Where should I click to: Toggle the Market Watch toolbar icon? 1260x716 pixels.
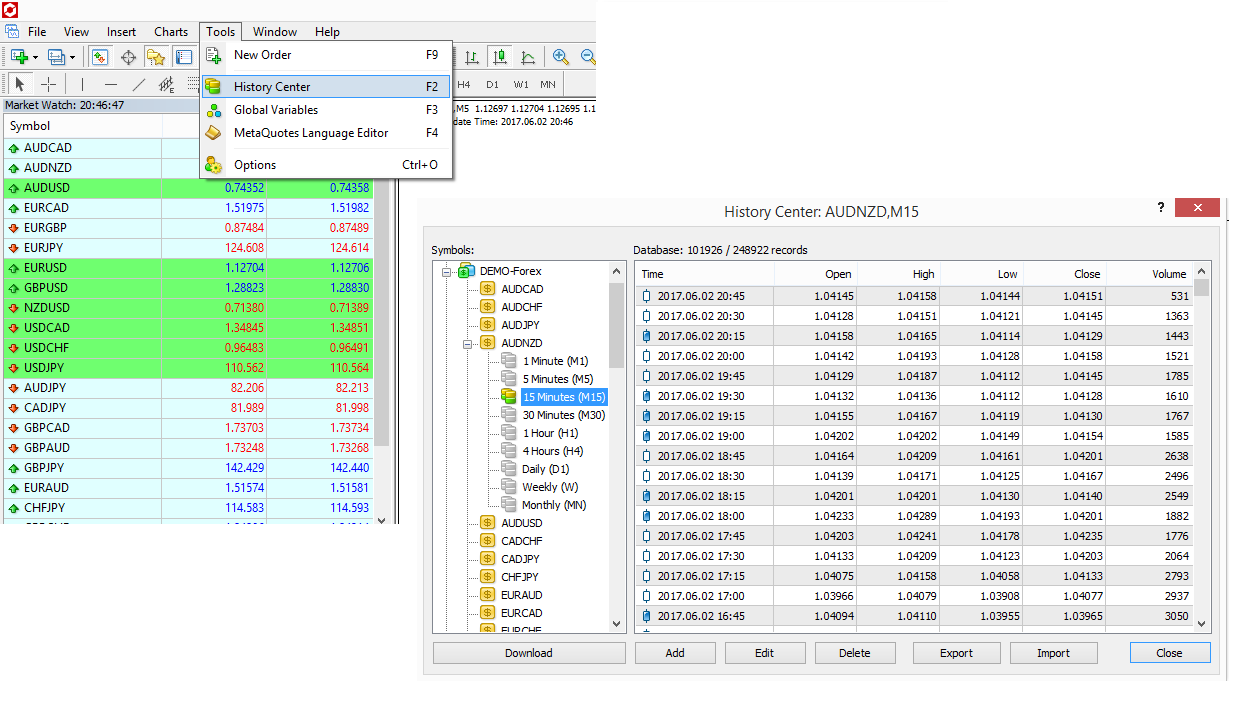click(x=100, y=57)
